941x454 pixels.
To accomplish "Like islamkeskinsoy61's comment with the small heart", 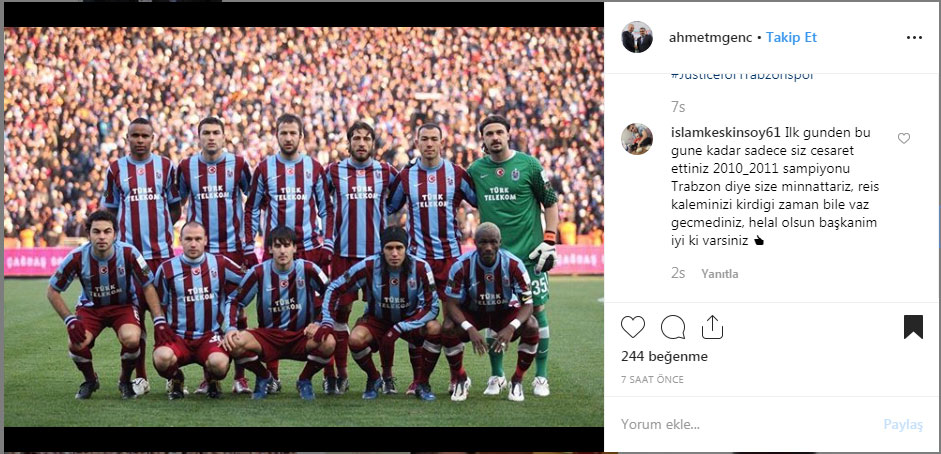I will coord(904,139).
